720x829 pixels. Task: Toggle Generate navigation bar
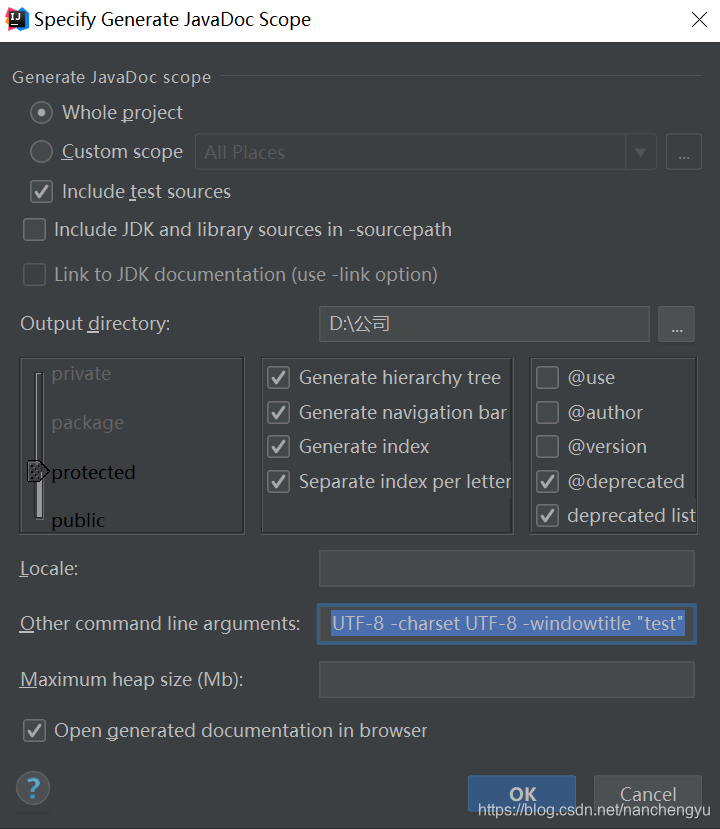278,412
